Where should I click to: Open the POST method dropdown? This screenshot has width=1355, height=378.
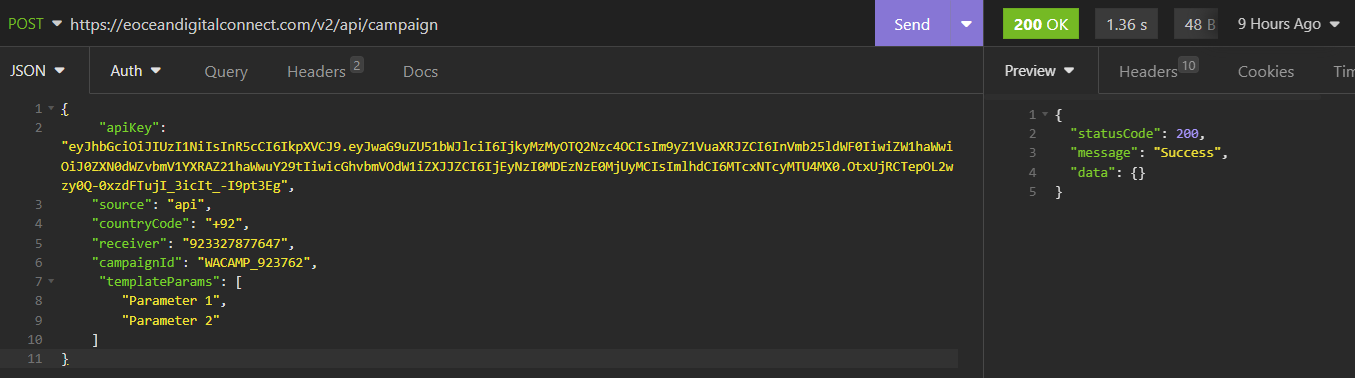click(35, 23)
